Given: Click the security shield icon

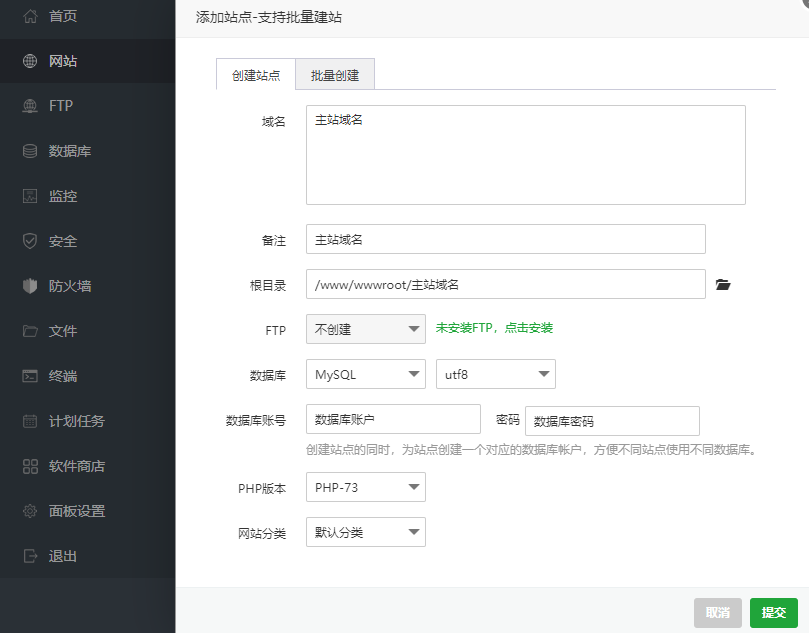Looking at the screenshot, I should [x=30, y=241].
